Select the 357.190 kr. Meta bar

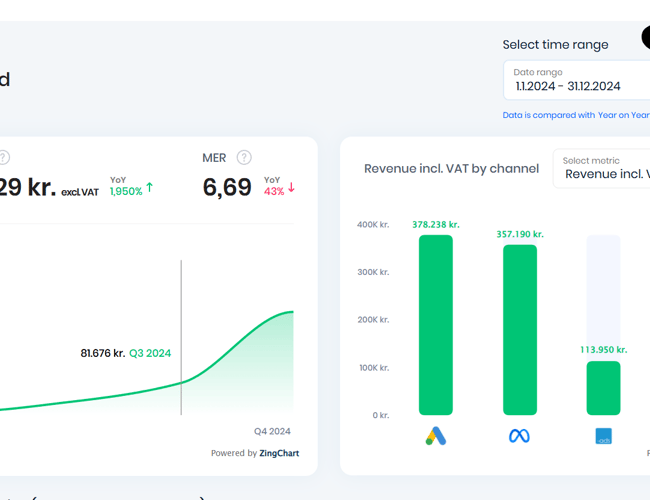click(x=519, y=329)
